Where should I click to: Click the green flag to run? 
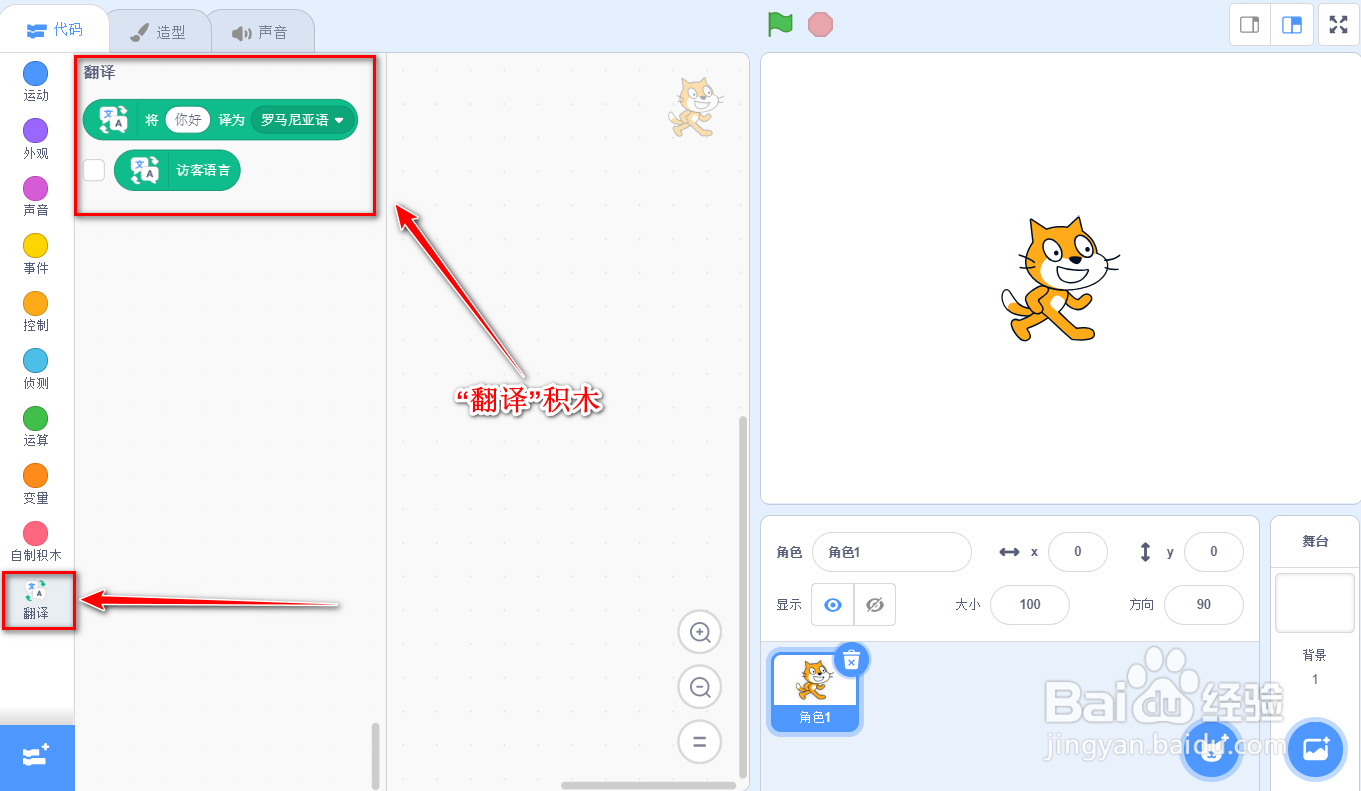tap(780, 24)
